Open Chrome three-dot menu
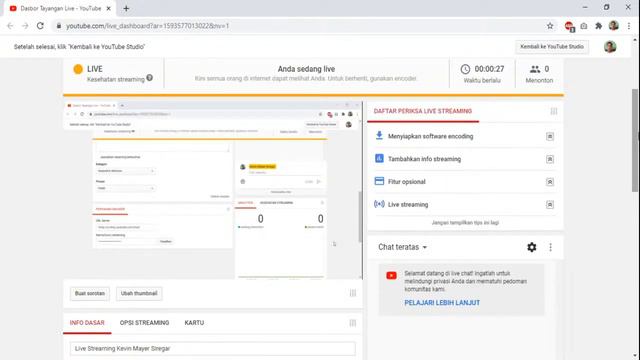The width and height of the screenshot is (640, 360). [629, 26]
